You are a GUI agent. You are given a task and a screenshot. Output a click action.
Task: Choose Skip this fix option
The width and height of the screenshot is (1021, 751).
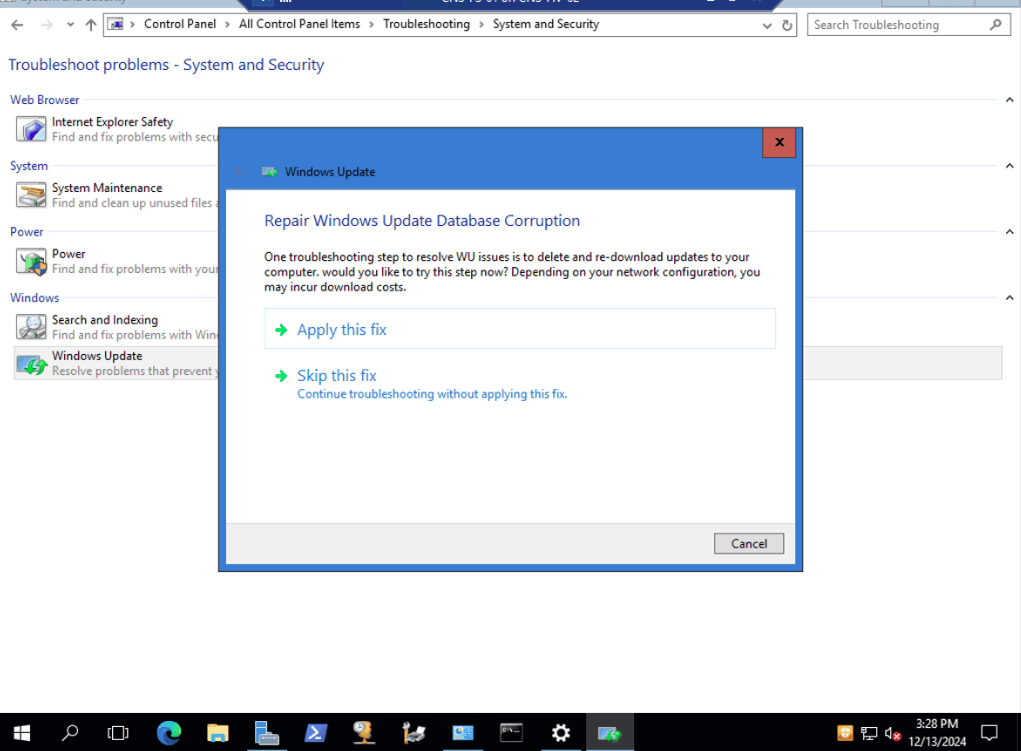(520, 384)
